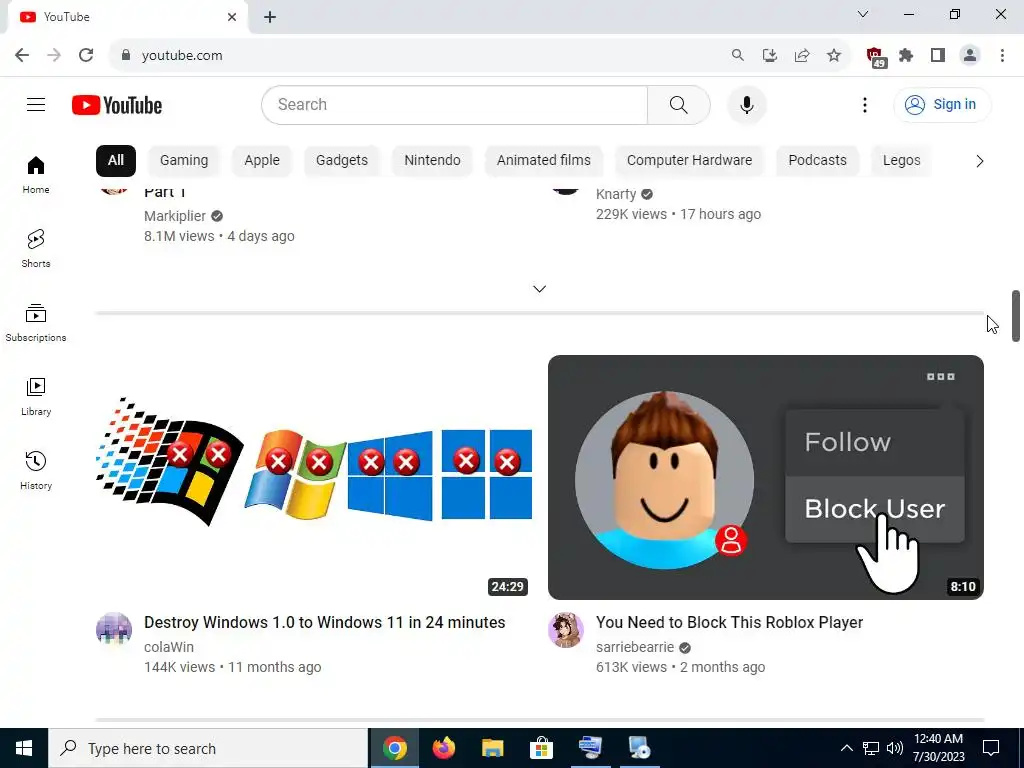Select the Gaming filter chip
The width and height of the screenshot is (1024, 768).
point(184,161)
